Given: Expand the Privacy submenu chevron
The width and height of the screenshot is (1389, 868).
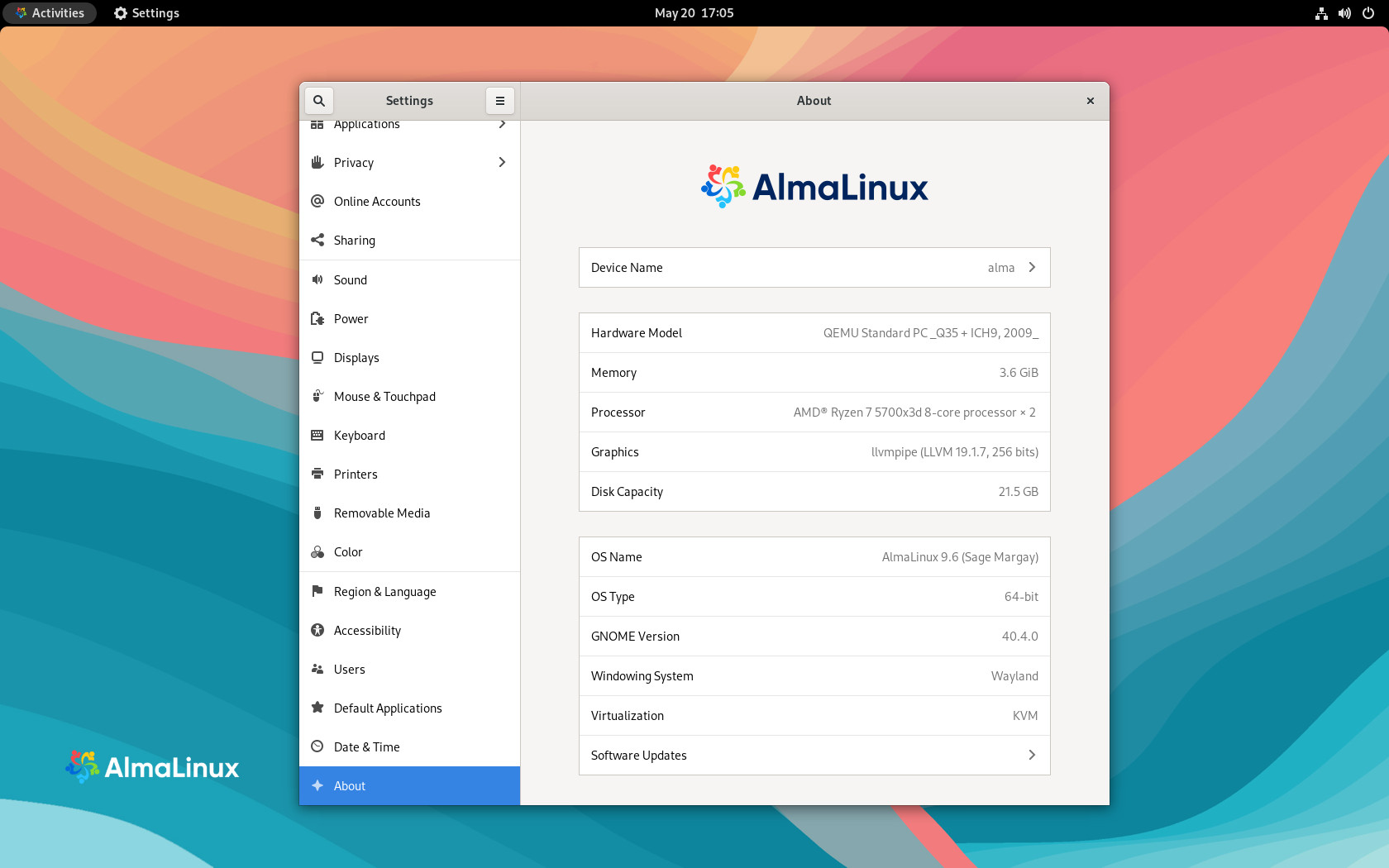Looking at the screenshot, I should [x=502, y=162].
